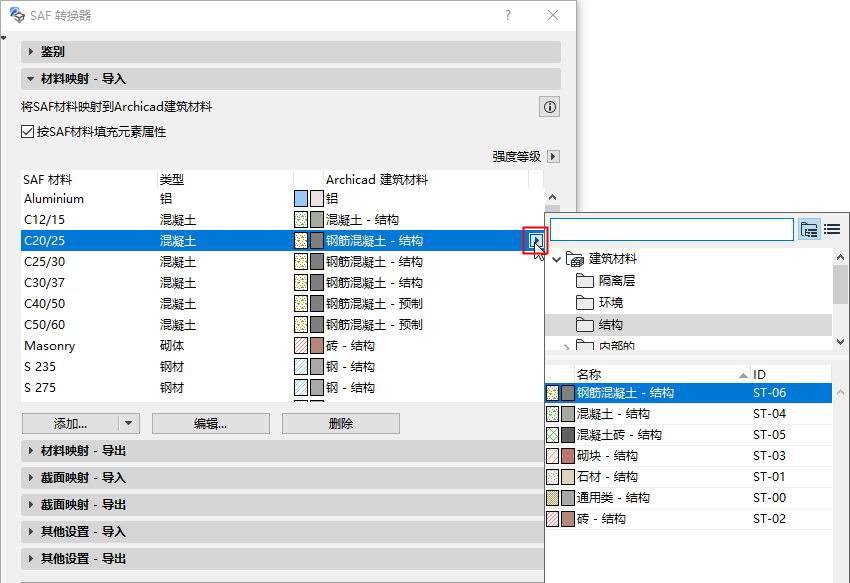
Task: Click the 添加... button
Action: (x=70, y=424)
